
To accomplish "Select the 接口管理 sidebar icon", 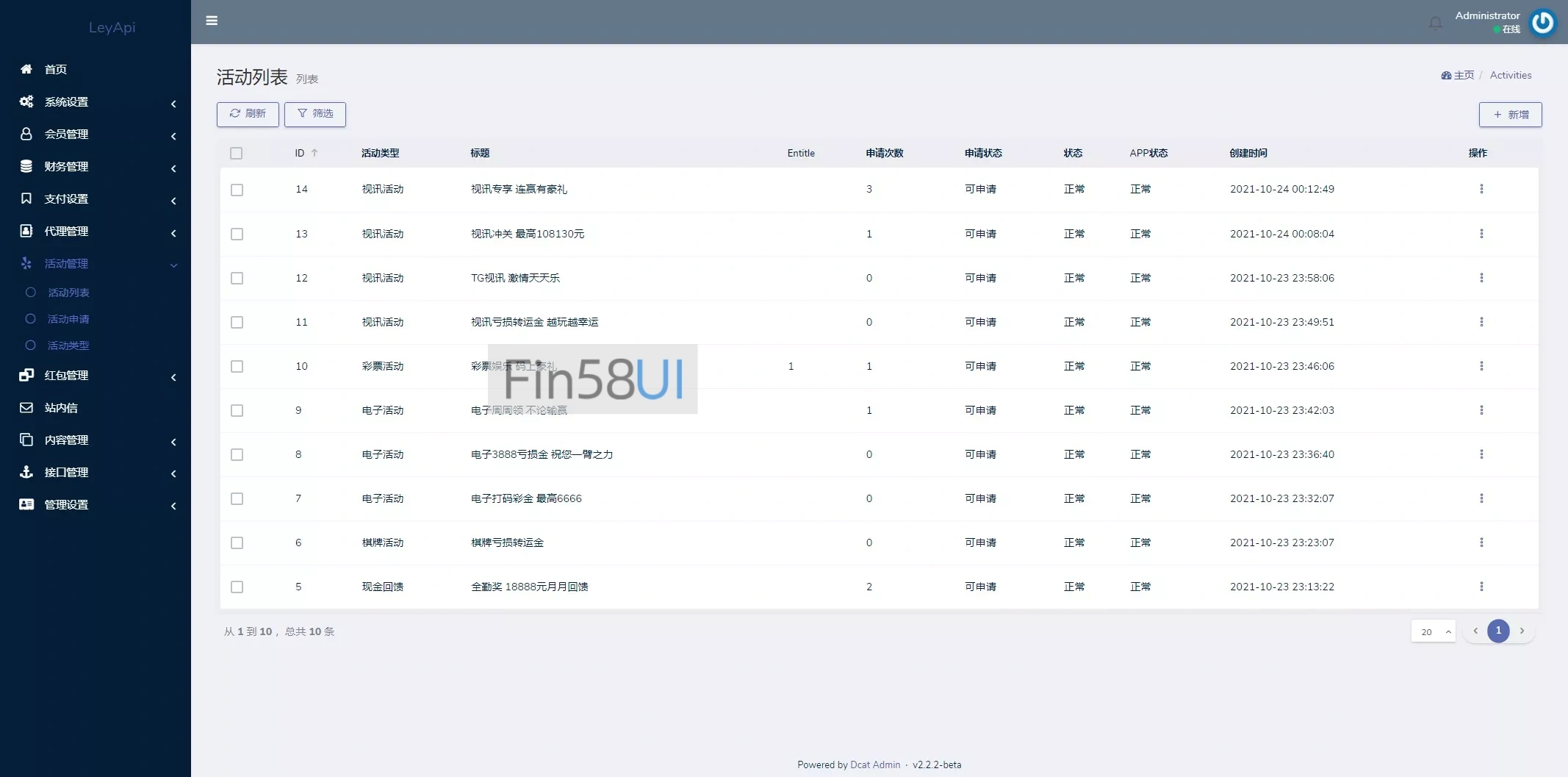I will [26, 472].
